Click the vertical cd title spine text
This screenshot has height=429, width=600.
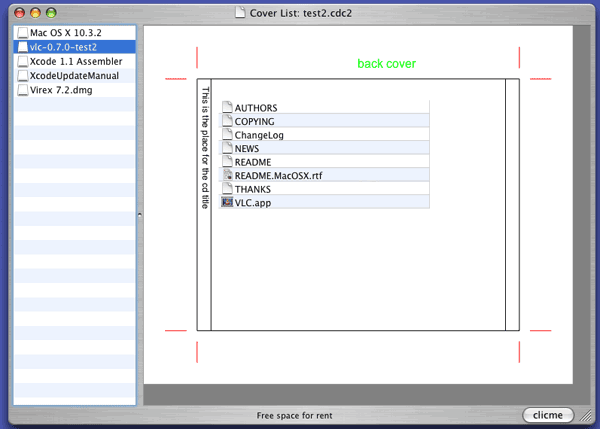point(205,147)
